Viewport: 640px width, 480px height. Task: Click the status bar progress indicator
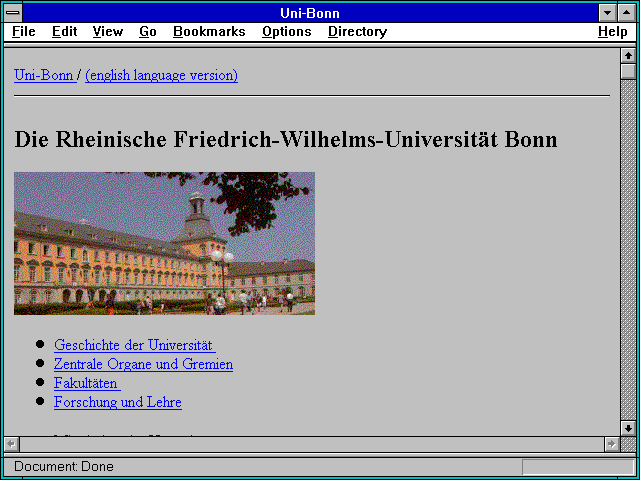point(578,467)
